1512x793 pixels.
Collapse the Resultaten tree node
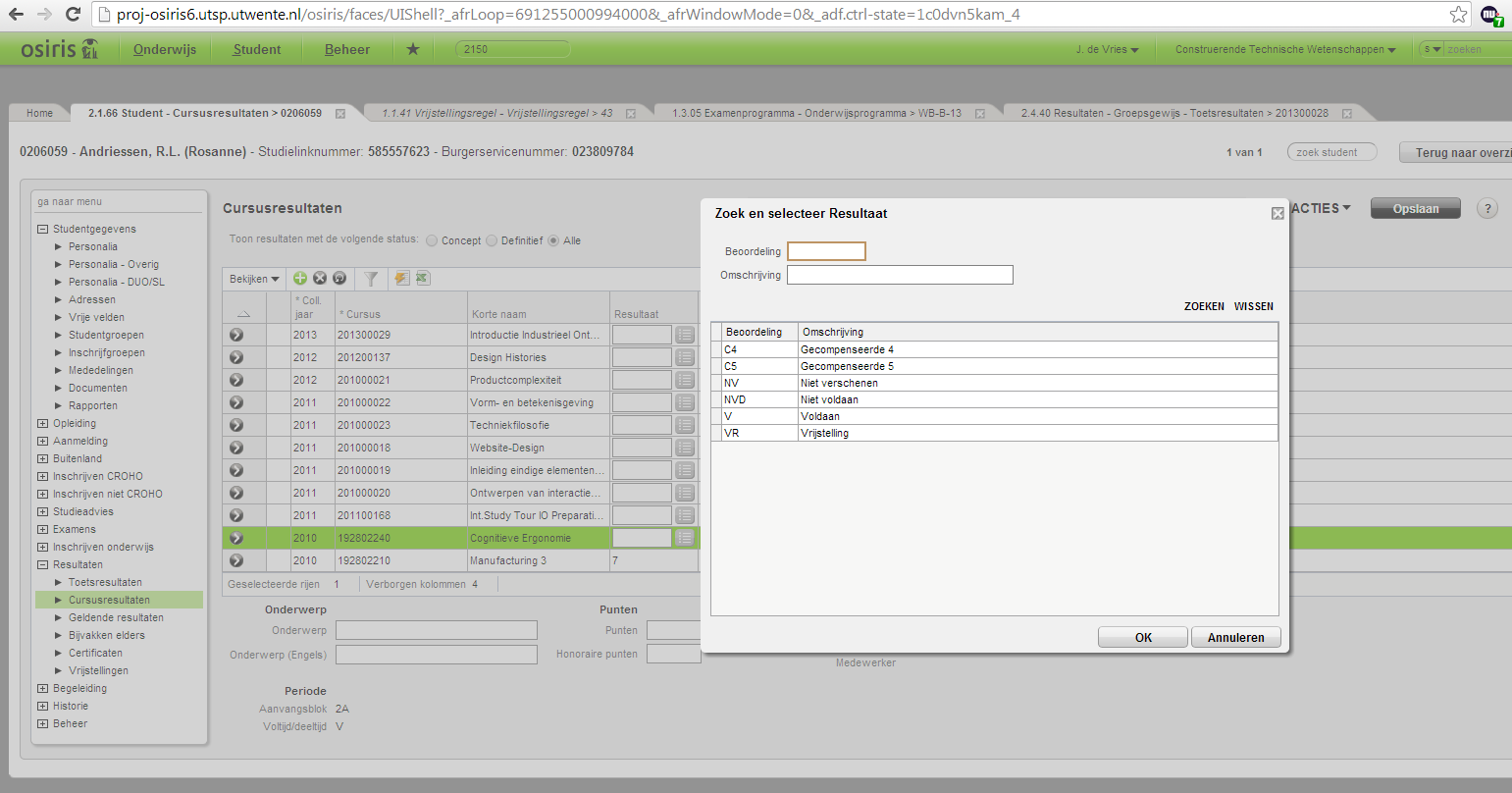42,564
